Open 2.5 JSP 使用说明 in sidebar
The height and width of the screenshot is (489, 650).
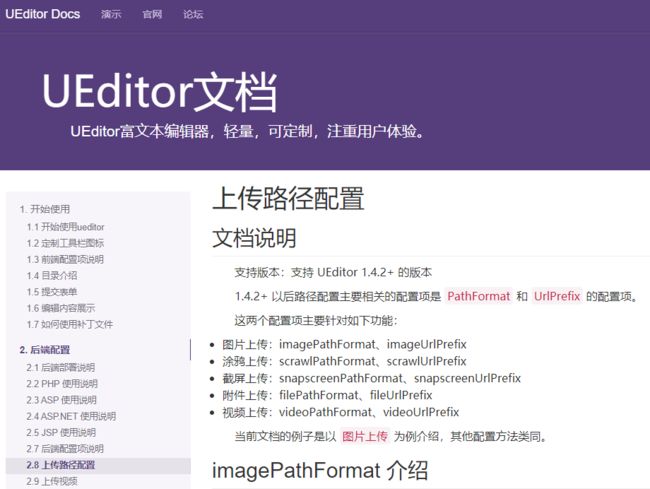pyautogui.click(x=61, y=432)
